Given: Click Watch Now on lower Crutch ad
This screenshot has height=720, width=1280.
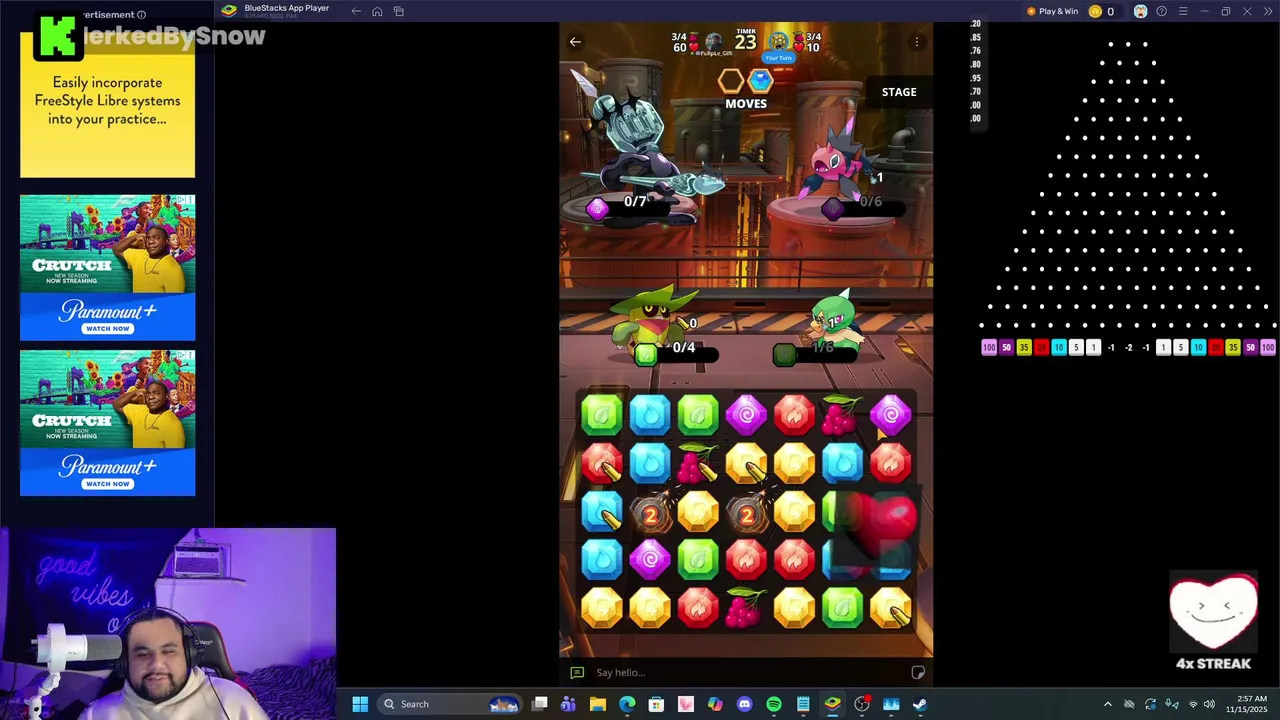Looking at the screenshot, I should point(108,483).
